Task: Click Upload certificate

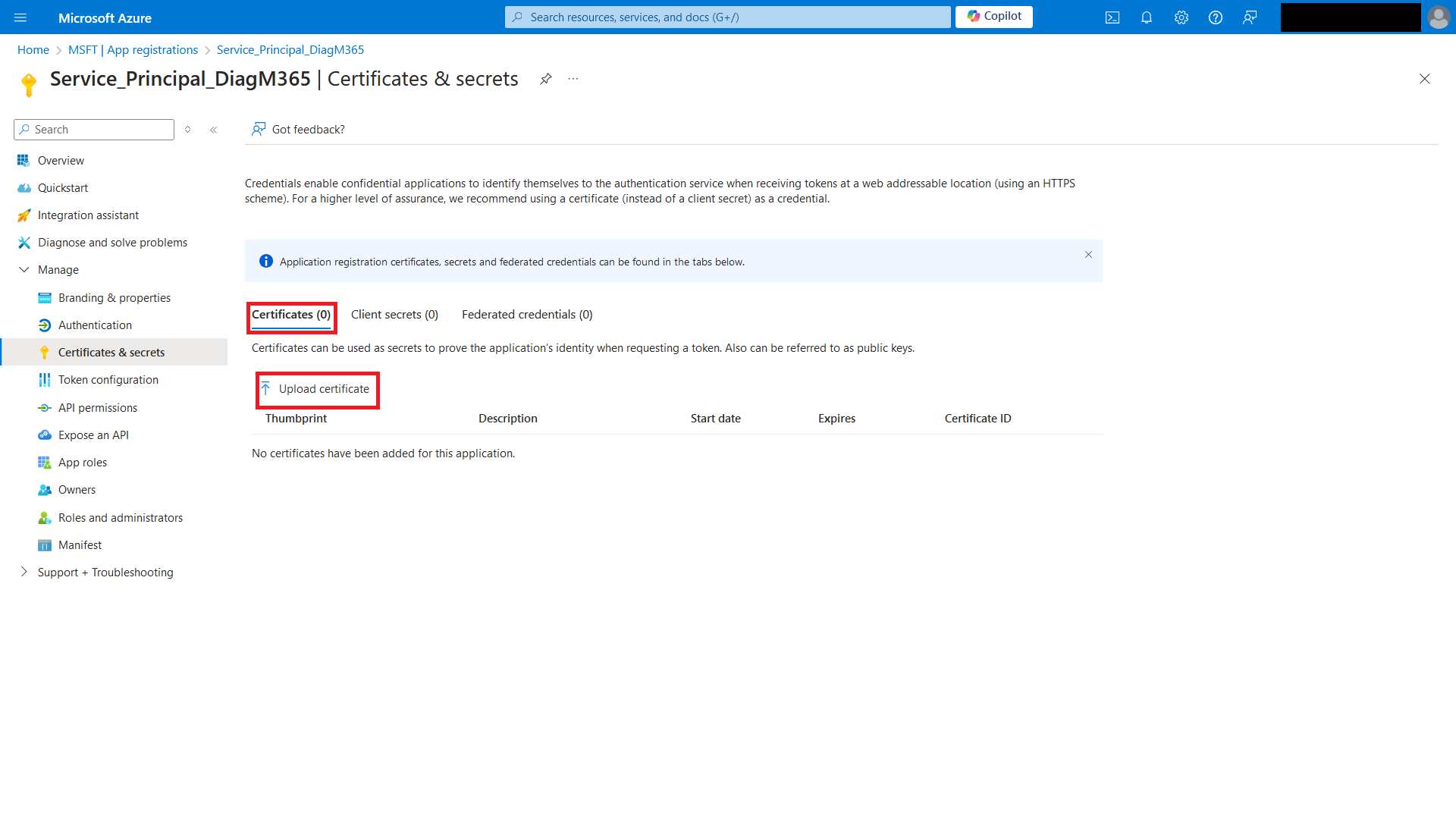Action: coord(316,389)
